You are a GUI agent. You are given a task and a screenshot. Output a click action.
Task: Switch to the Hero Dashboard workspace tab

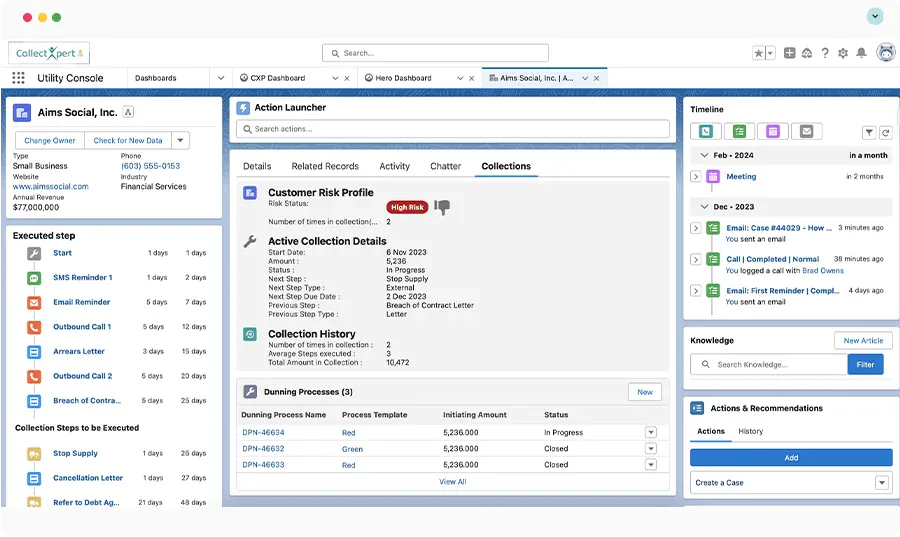(x=403, y=78)
